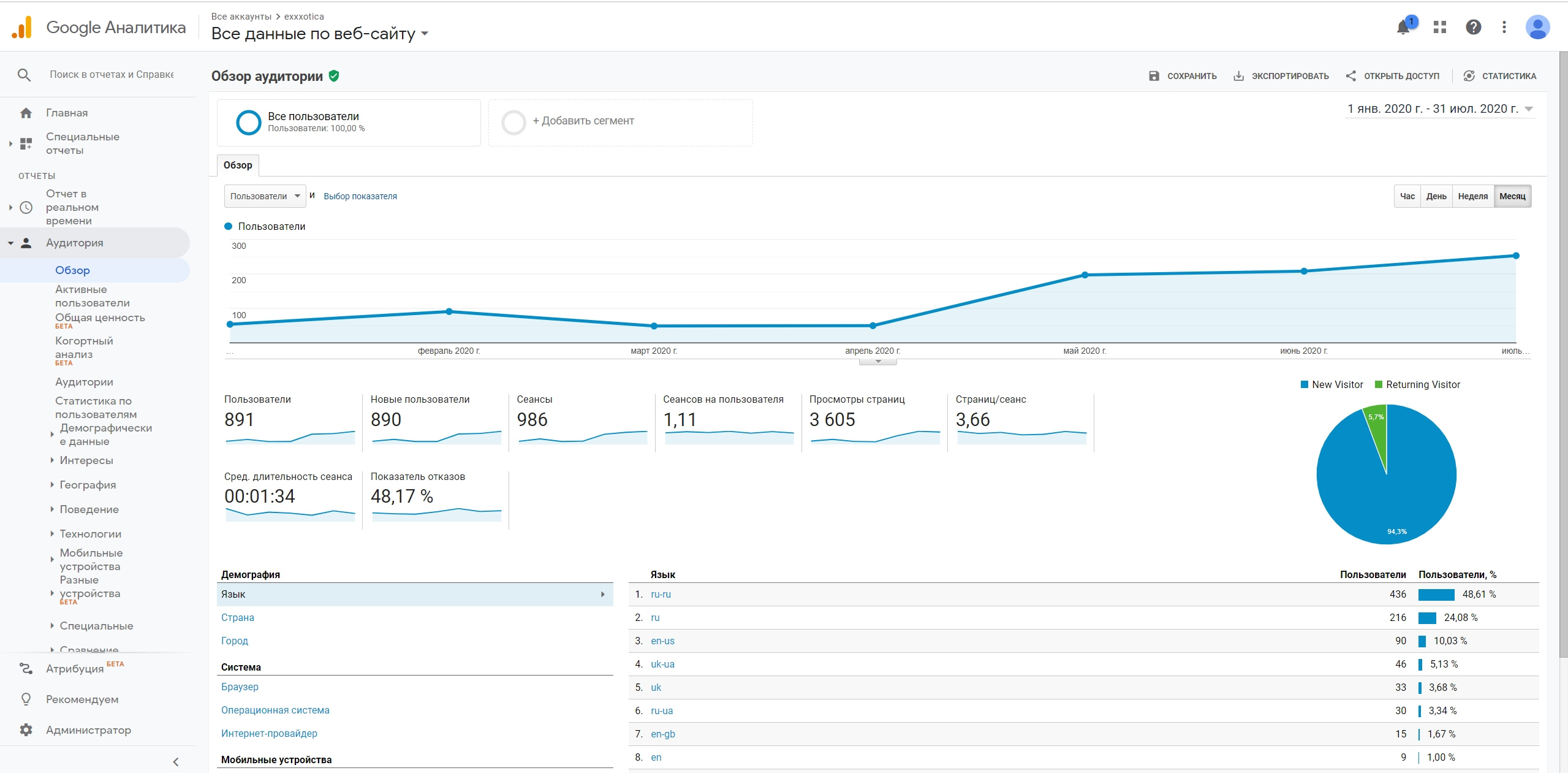Viewport: 1568px width, 773px height.
Task: Click the Country demographics link
Action: 237,617
